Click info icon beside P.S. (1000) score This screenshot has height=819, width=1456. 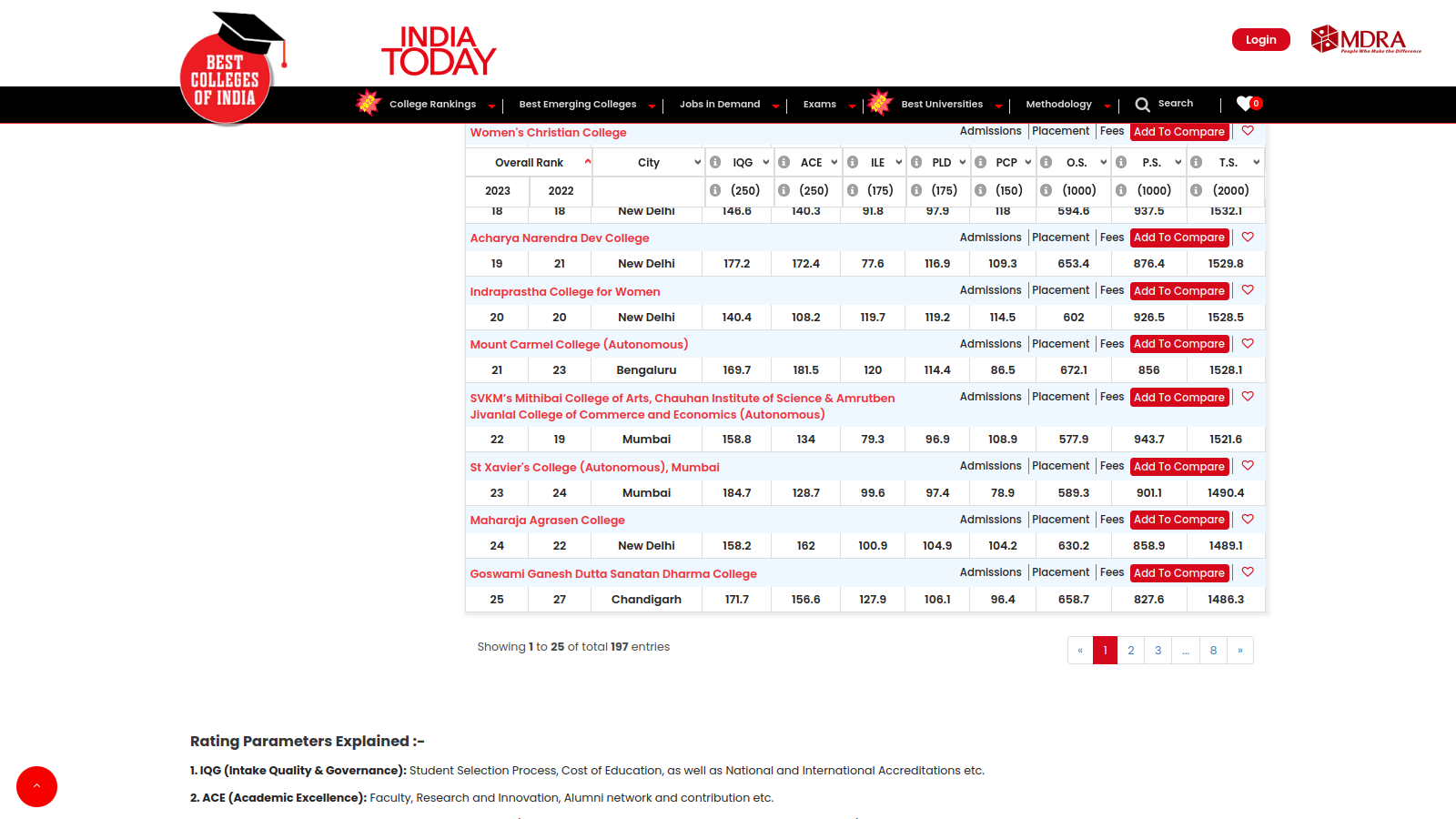pyautogui.click(x=1121, y=190)
